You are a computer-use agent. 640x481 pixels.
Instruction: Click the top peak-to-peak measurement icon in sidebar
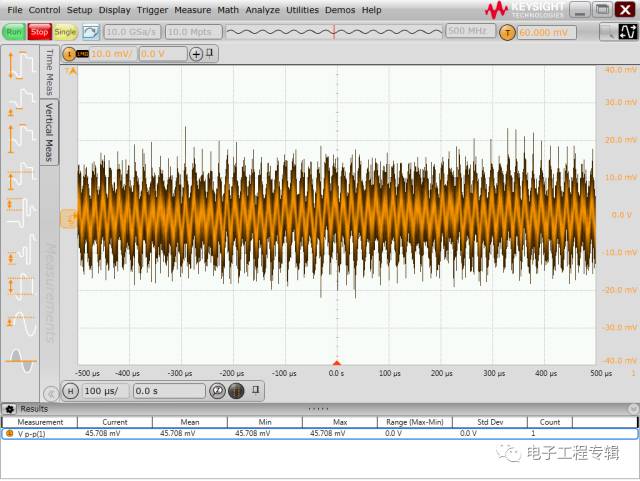pos(20,65)
